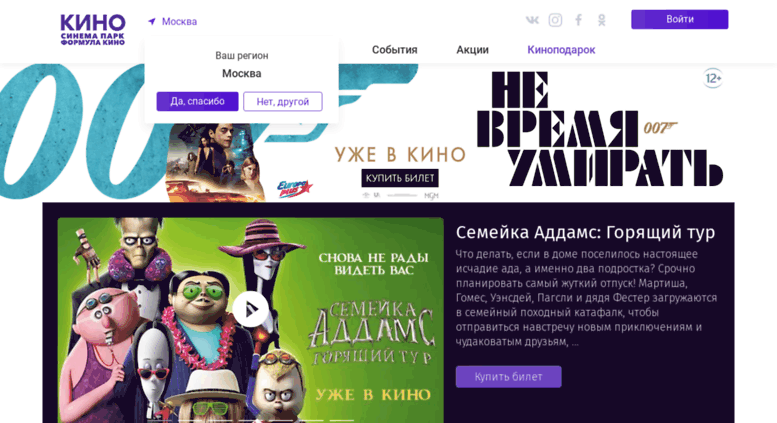Screen dimensions: 777x423
Task: Open the Facebook icon link
Action: pyautogui.click(x=578, y=20)
